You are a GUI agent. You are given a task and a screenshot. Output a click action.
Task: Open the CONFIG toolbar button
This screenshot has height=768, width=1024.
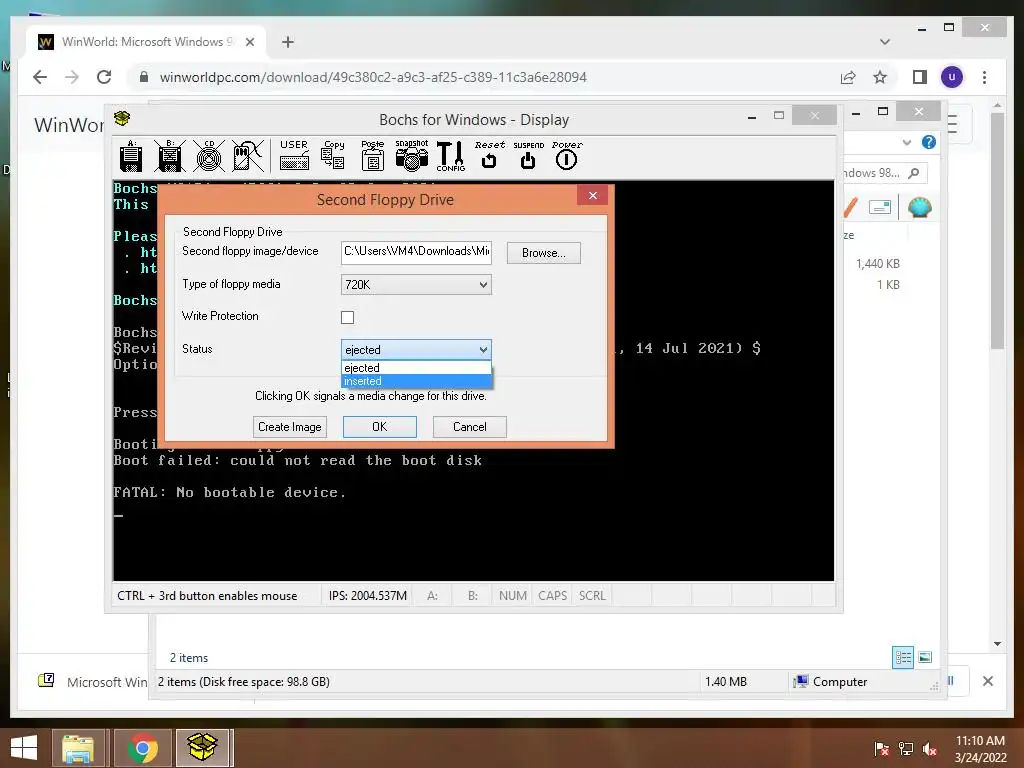(451, 156)
